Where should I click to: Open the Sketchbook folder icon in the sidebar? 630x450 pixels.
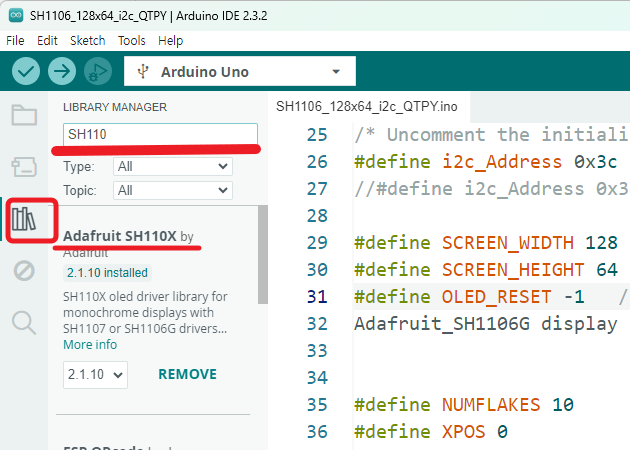(24, 115)
